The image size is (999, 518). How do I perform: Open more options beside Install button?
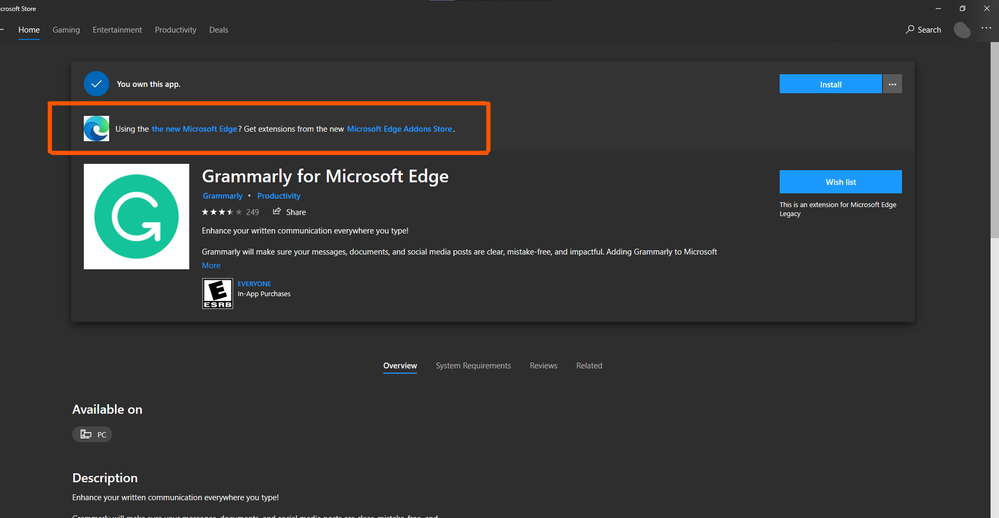(892, 84)
